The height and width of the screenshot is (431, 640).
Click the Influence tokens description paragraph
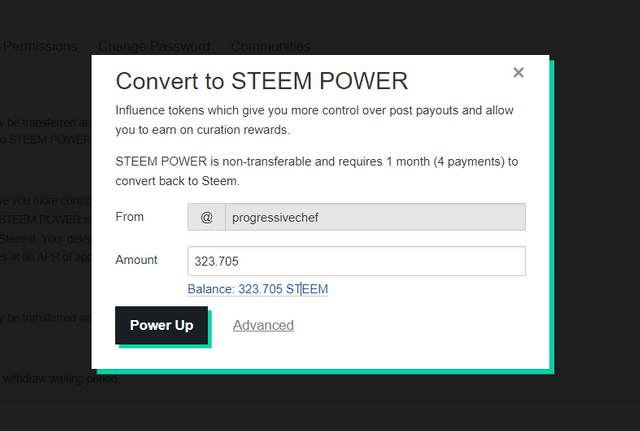click(314, 120)
